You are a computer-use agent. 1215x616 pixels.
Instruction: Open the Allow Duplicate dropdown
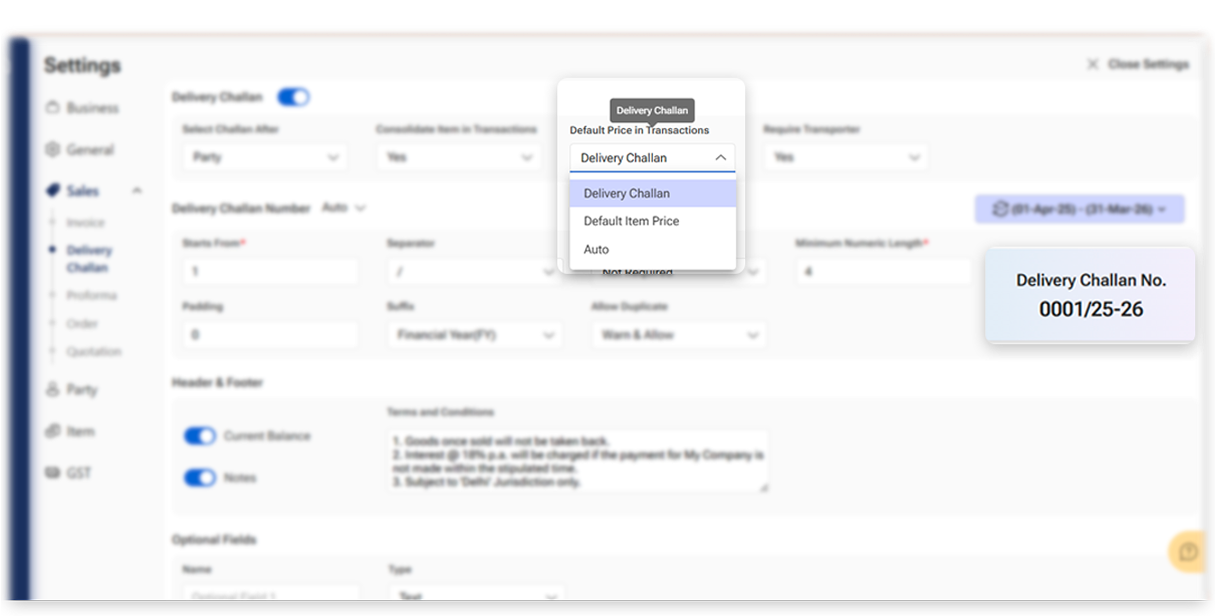pos(679,335)
